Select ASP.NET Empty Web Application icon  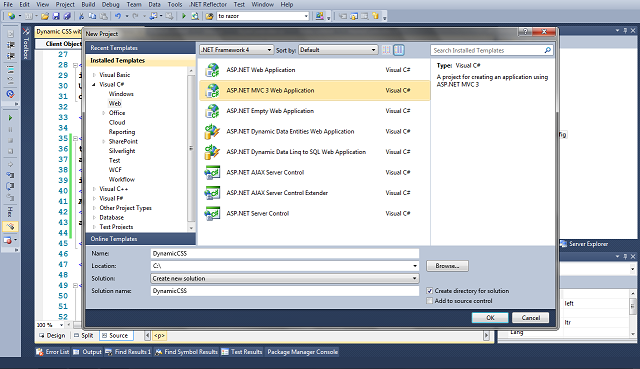click(x=212, y=111)
